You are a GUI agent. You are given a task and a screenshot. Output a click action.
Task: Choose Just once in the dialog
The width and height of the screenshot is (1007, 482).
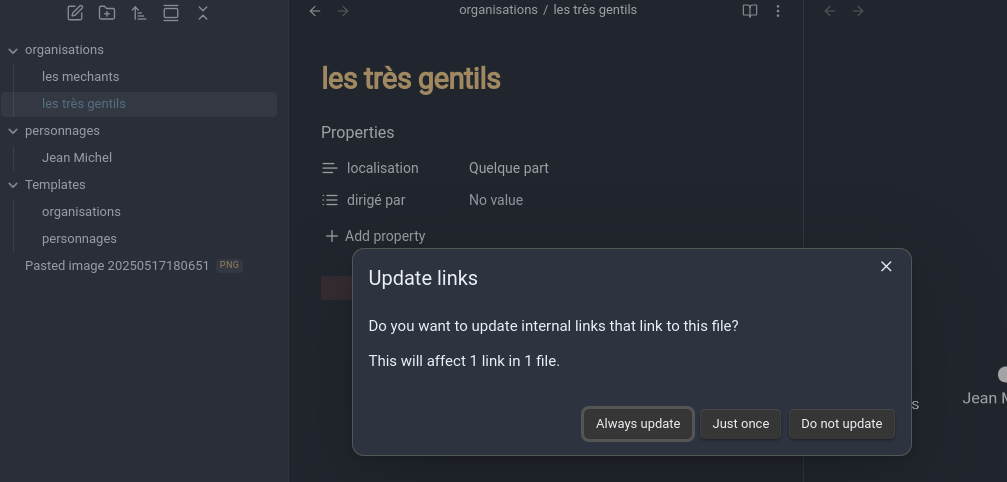click(741, 424)
